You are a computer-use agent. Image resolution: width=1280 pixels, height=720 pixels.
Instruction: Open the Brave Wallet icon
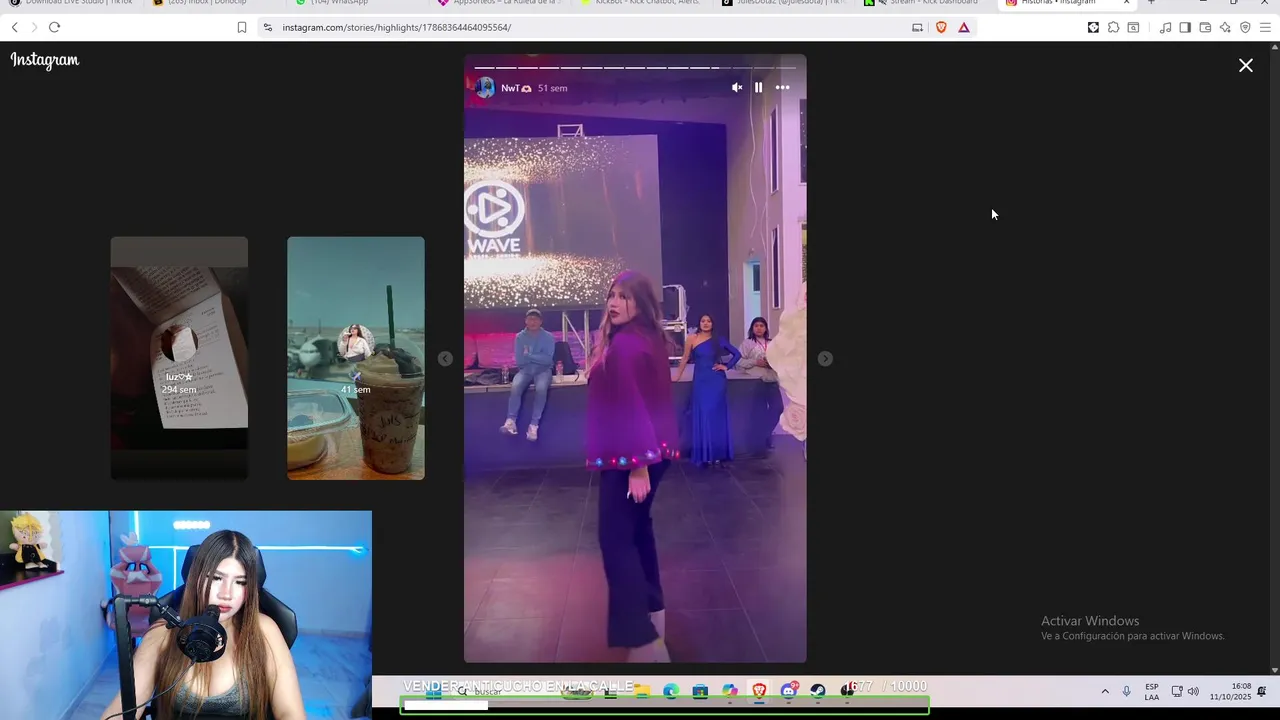click(x=1205, y=27)
